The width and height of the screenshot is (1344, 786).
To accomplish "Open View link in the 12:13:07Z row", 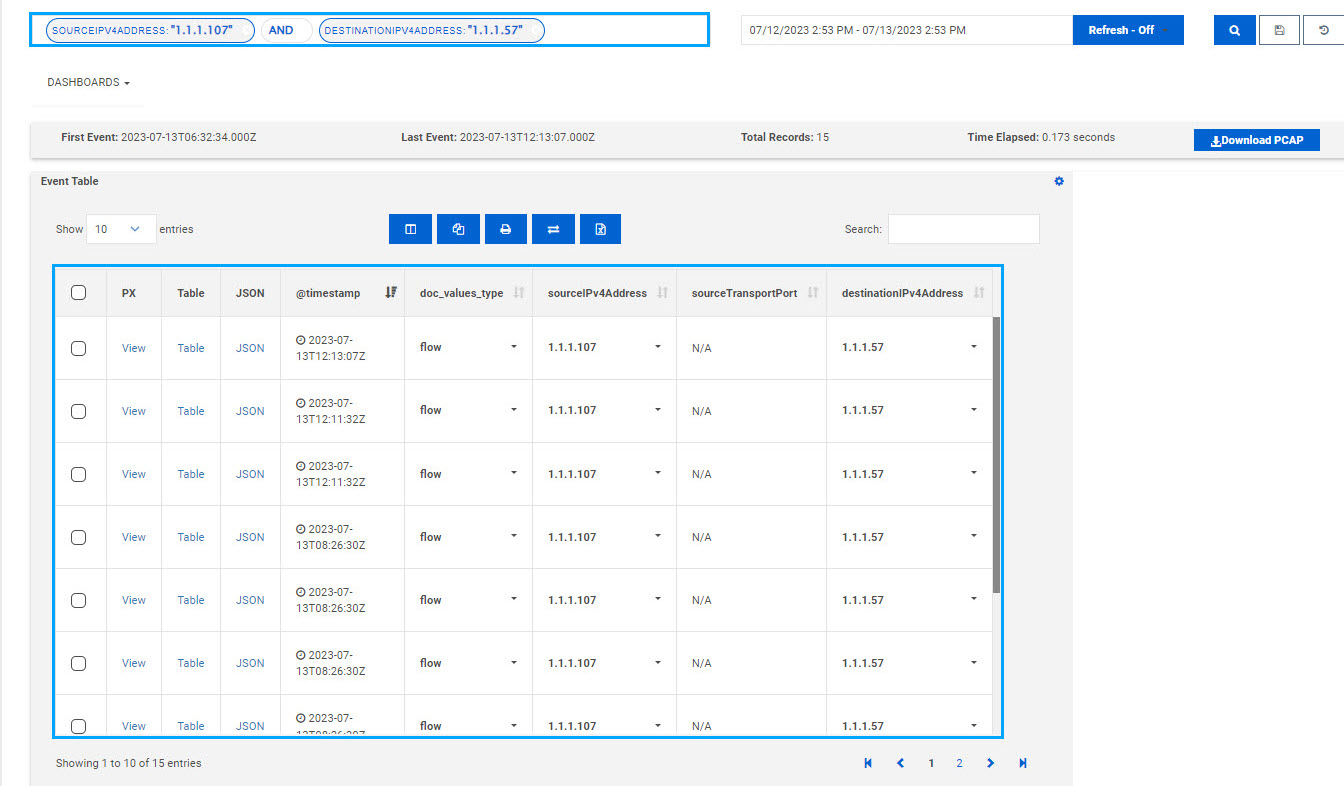I will click(134, 348).
